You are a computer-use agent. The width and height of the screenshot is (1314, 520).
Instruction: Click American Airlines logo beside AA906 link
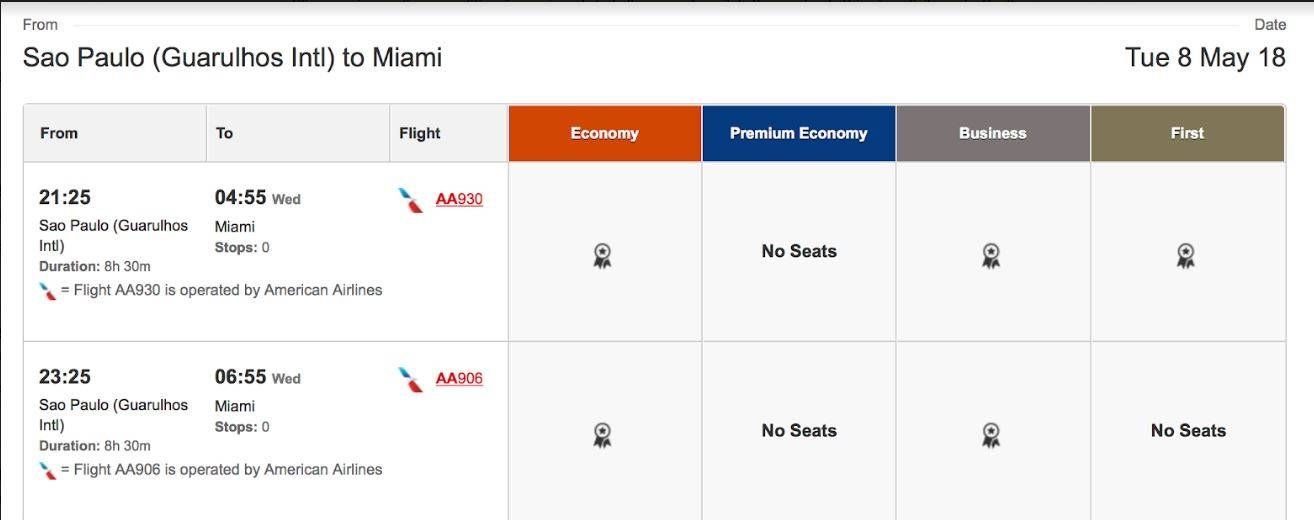coord(411,380)
